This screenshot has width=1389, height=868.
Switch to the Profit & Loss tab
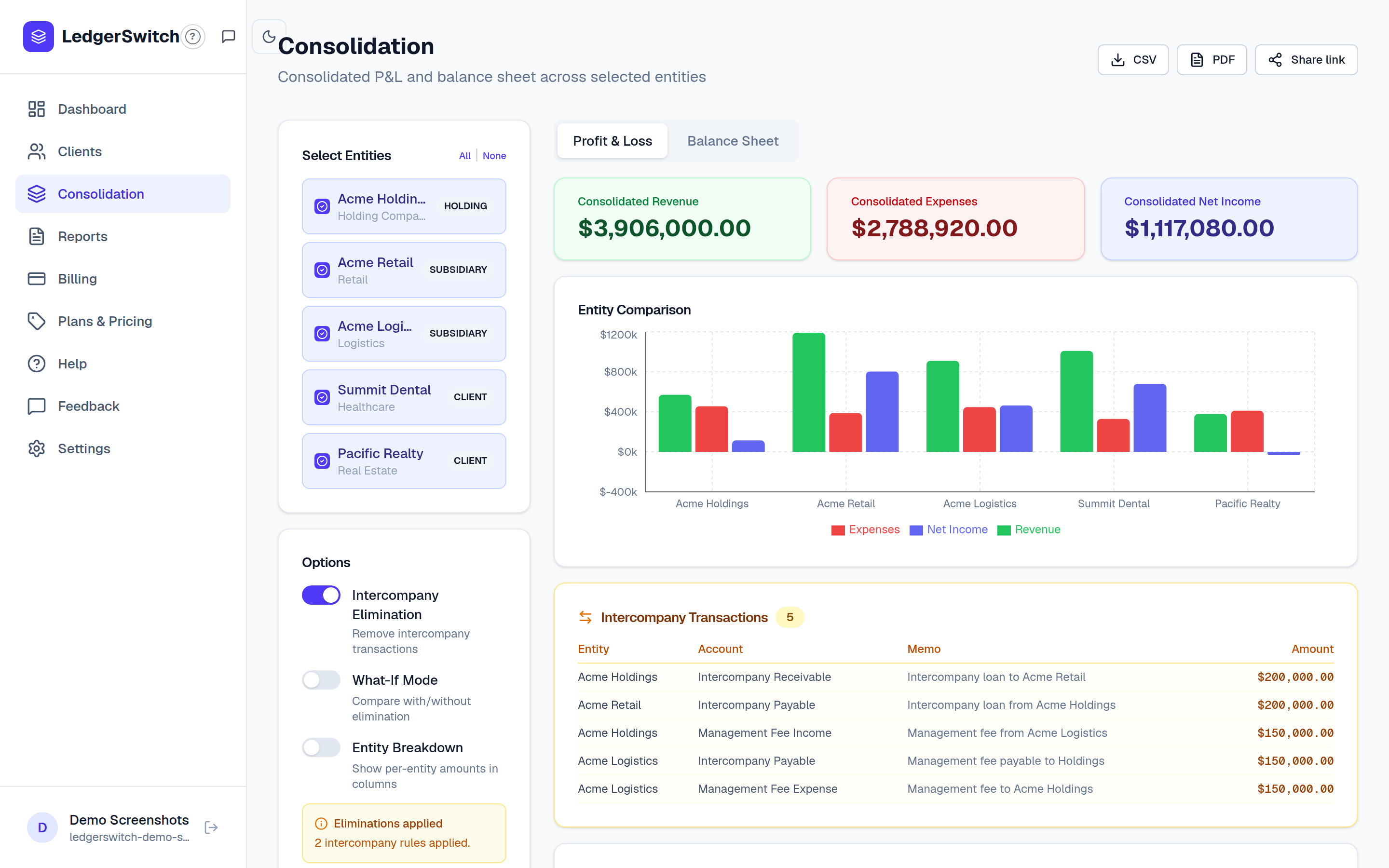[613, 141]
